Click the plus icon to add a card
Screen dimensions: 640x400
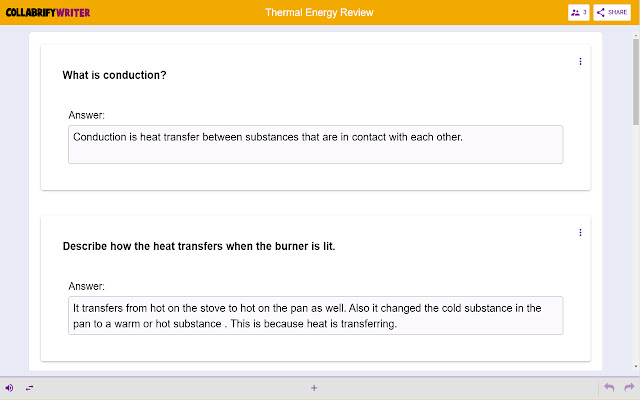click(314, 388)
